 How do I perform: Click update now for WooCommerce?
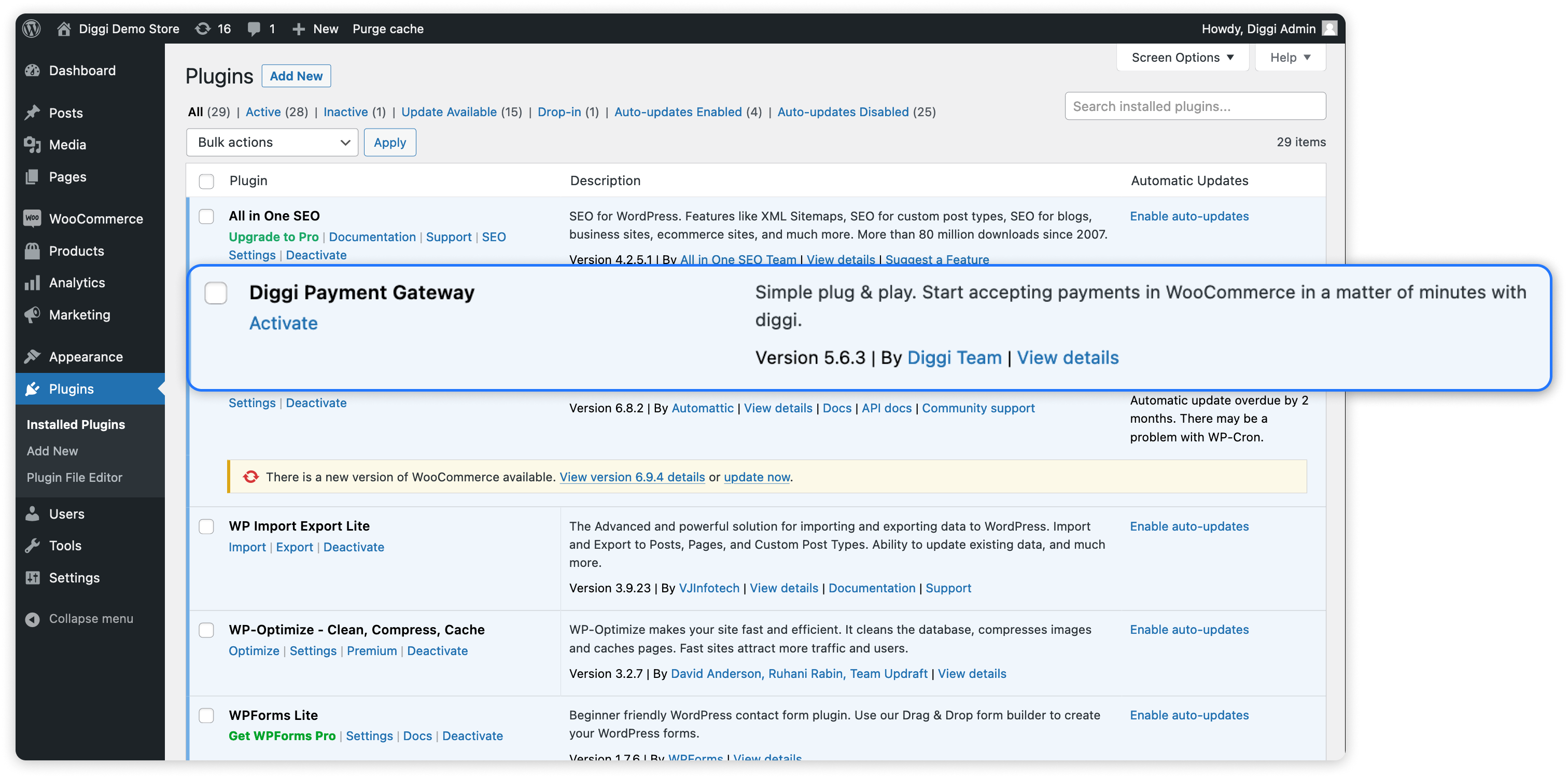pos(757,477)
